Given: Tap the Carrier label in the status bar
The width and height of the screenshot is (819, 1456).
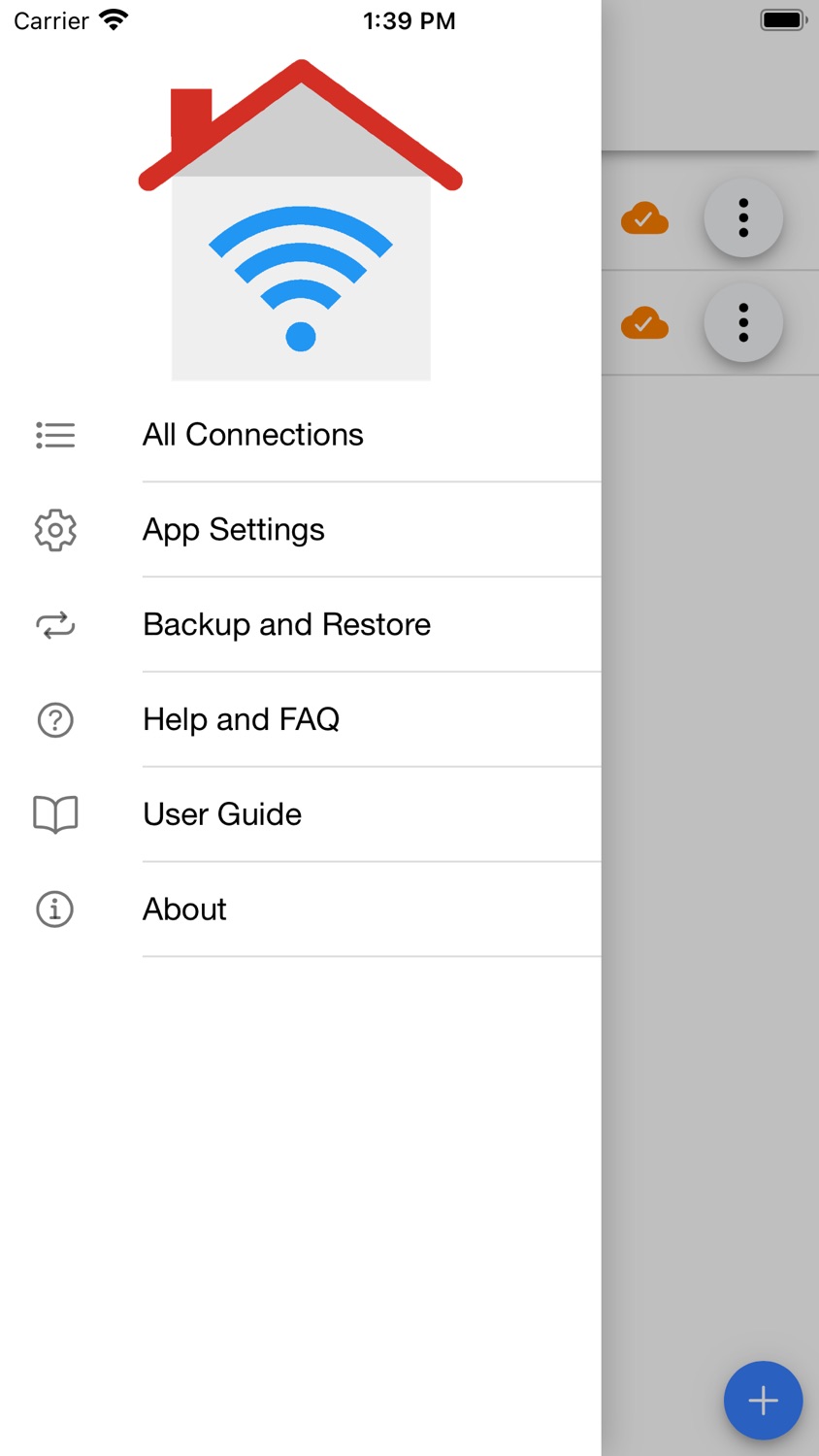Looking at the screenshot, I should pos(51,21).
